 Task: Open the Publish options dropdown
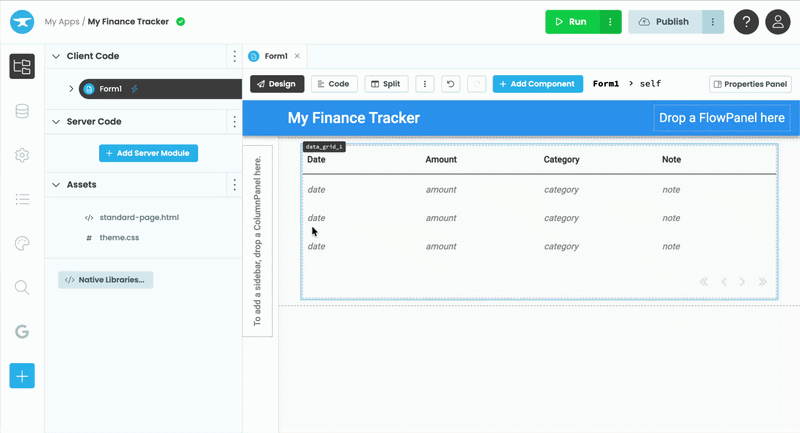(713, 22)
